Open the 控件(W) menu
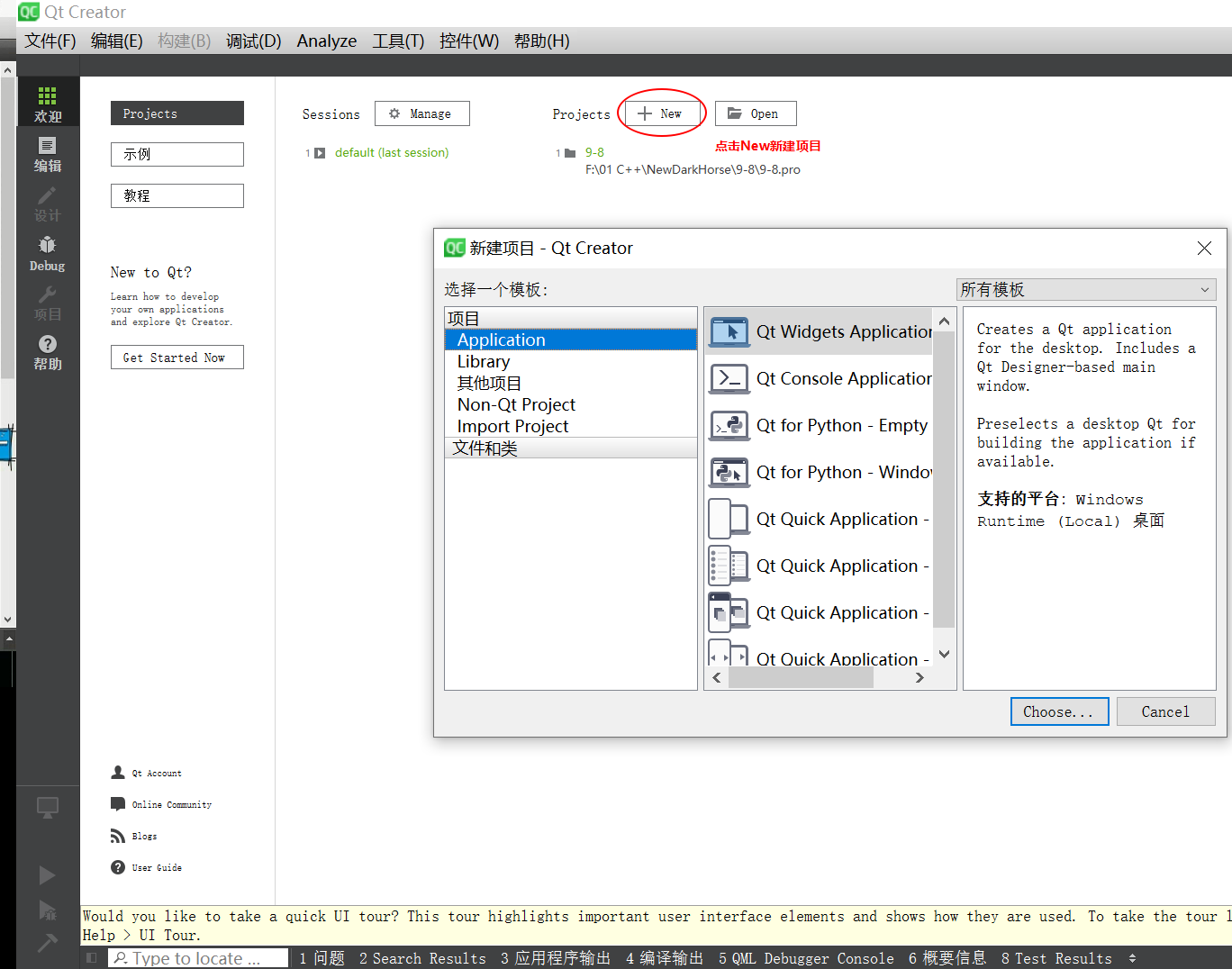Viewport: 1232px width, 969px height. [469, 41]
